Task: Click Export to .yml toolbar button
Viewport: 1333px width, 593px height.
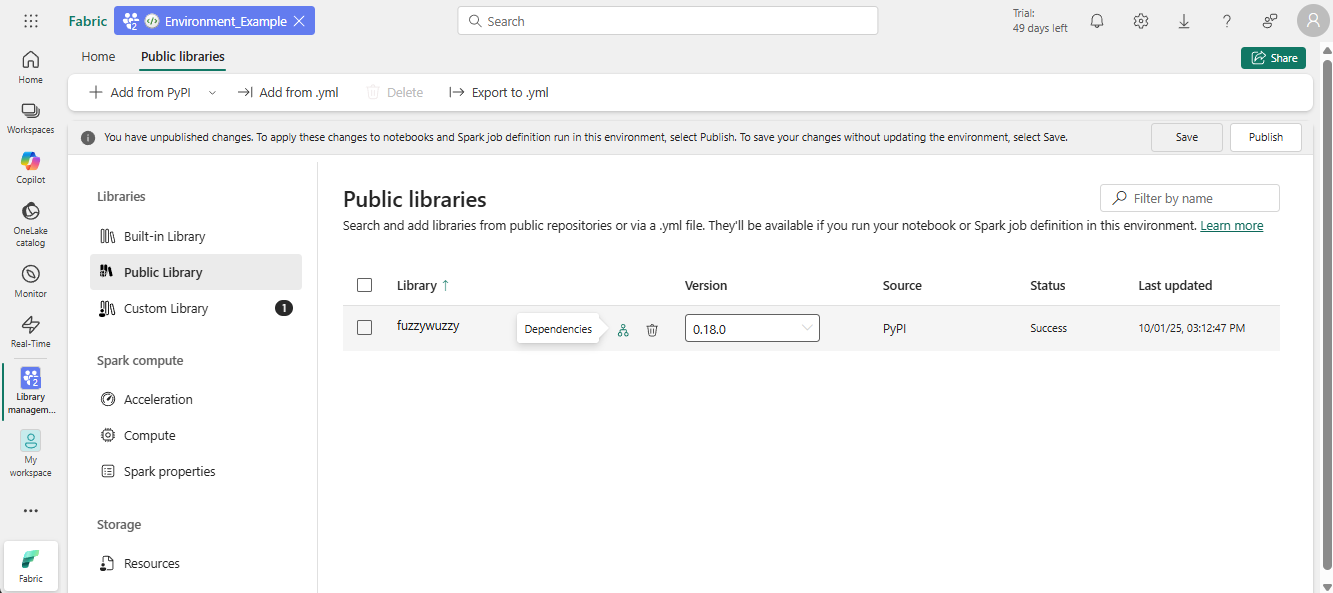Action: click(499, 92)
